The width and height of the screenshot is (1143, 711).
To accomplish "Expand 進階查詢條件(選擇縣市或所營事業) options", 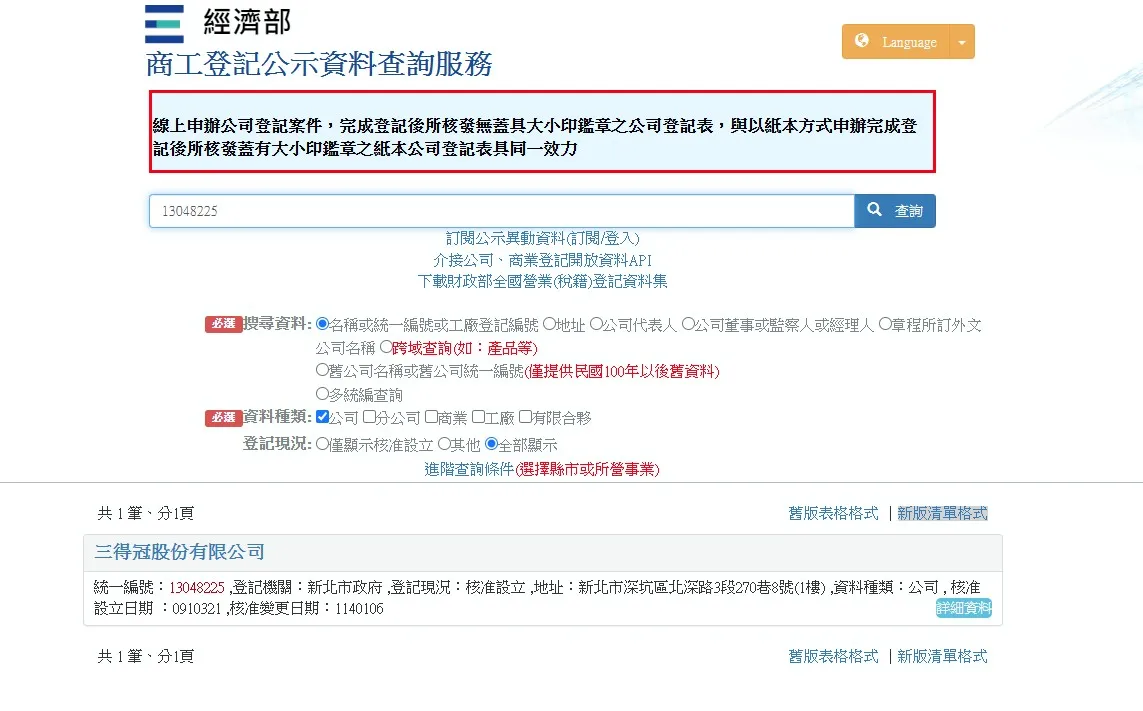I will (542, 470).
